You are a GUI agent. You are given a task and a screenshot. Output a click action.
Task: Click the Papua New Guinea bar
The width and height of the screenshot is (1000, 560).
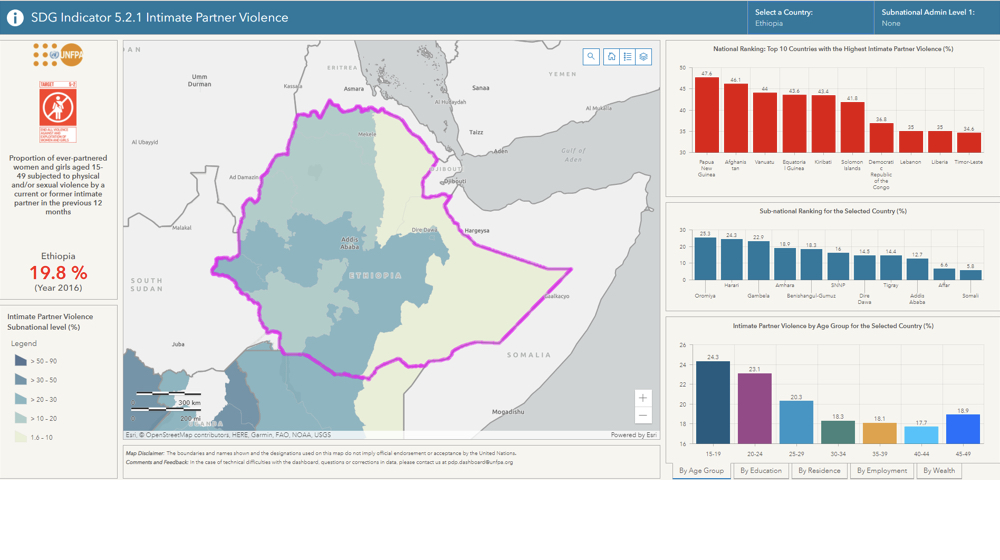coord(707,115)
